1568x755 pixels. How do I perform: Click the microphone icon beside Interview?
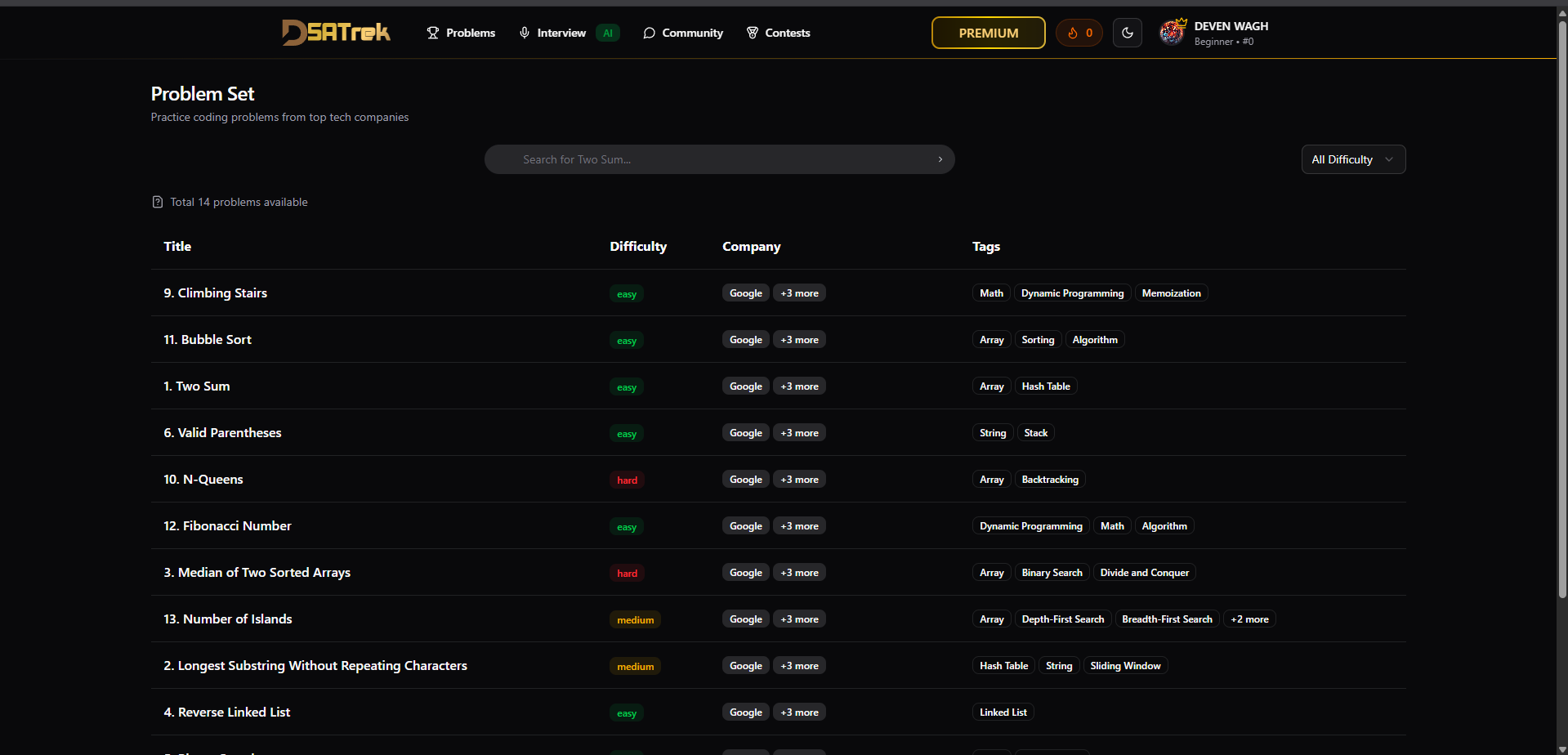coord(525,33)
